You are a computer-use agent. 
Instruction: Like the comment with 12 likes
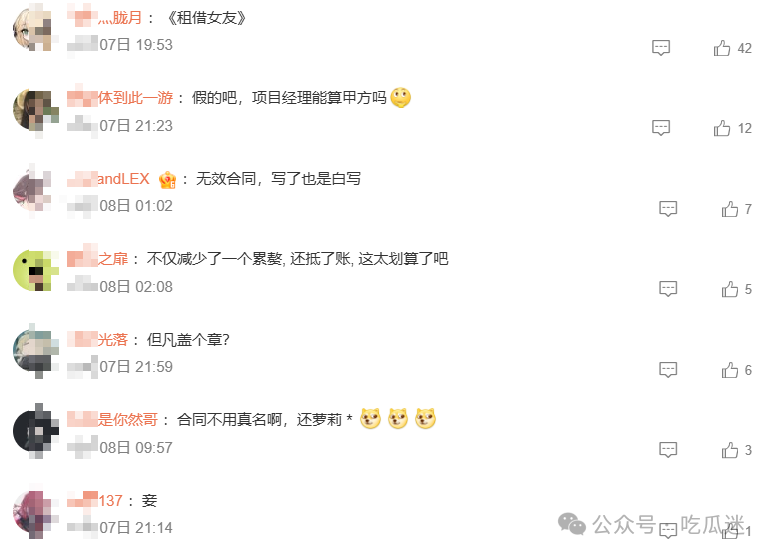(722, 128)
